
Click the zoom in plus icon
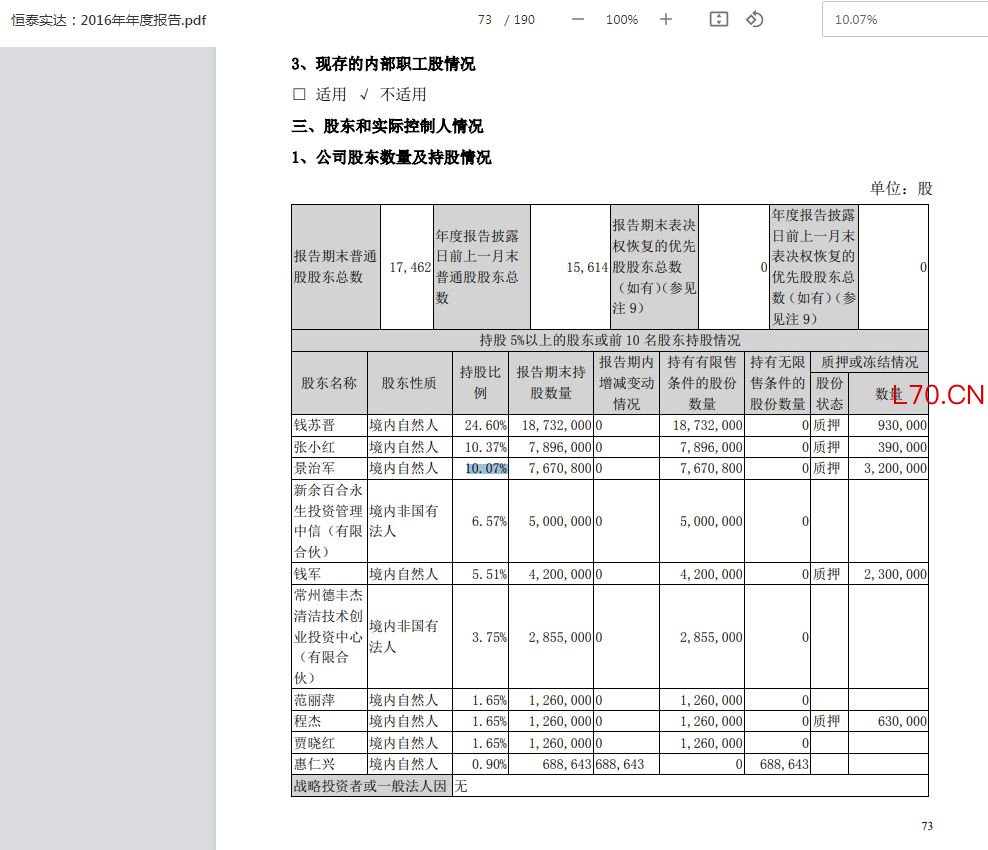point(665,20)
